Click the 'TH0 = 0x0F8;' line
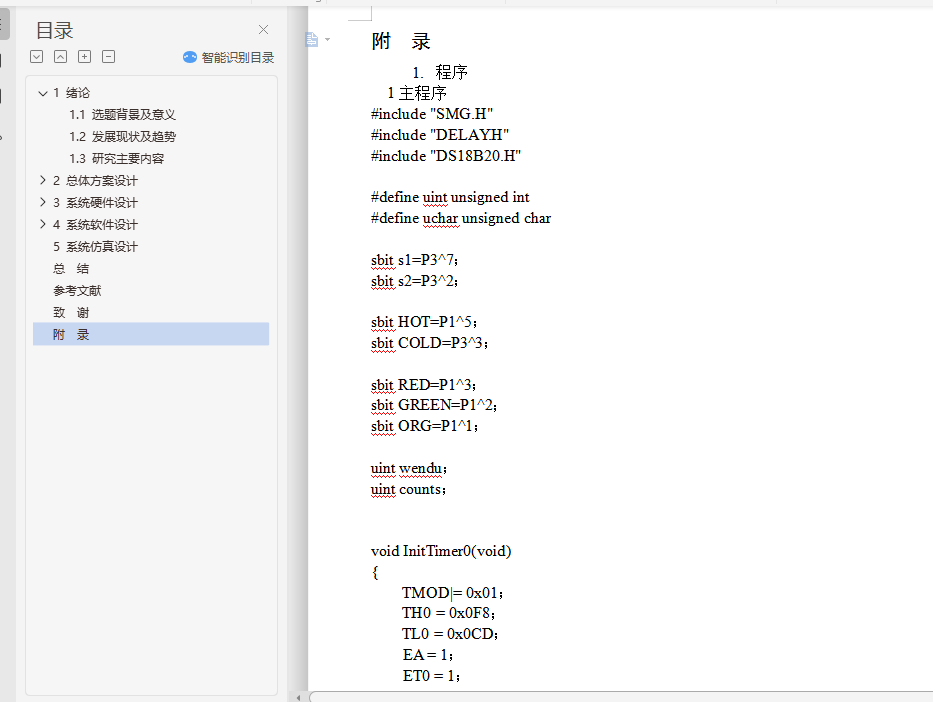Viewport: 933px width, 702px height. [x=449, y=613]
